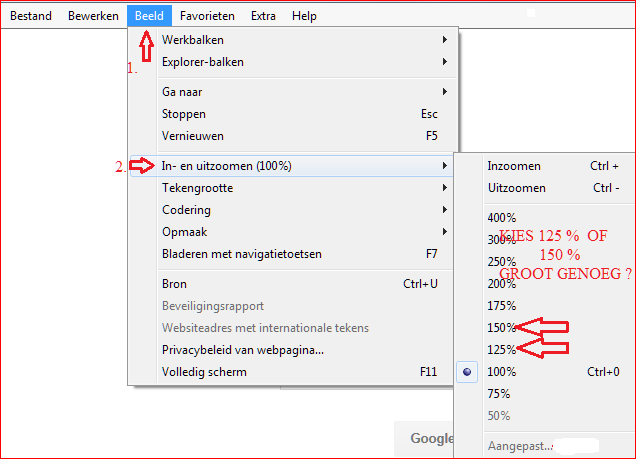Open the Bewerken menu
The image size is (636, 459).
pos(93,16)
